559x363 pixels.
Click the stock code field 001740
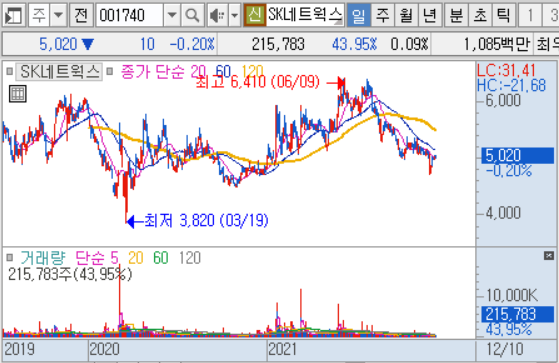coord(129,15)
